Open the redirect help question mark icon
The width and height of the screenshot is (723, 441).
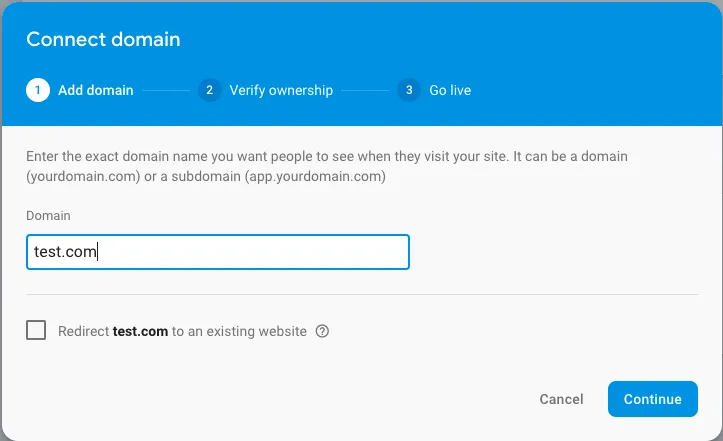tap(322, 331)
